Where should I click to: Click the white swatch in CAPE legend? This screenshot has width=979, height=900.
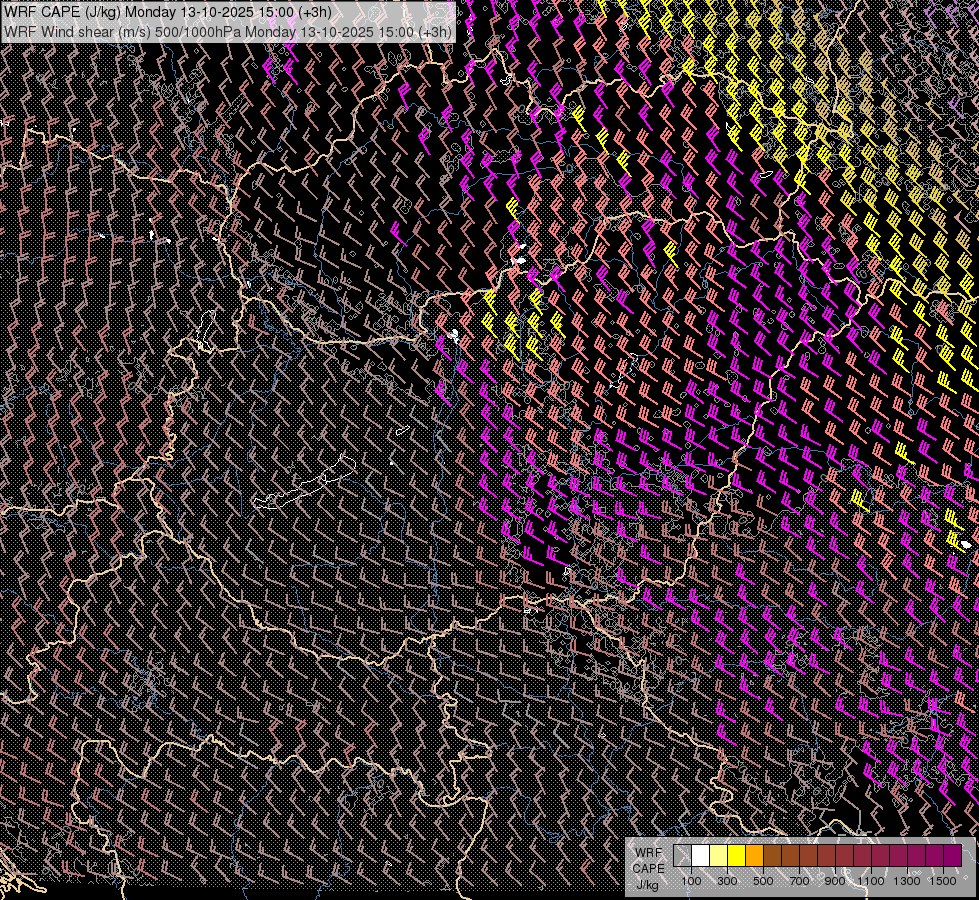[x=701, y=856]
